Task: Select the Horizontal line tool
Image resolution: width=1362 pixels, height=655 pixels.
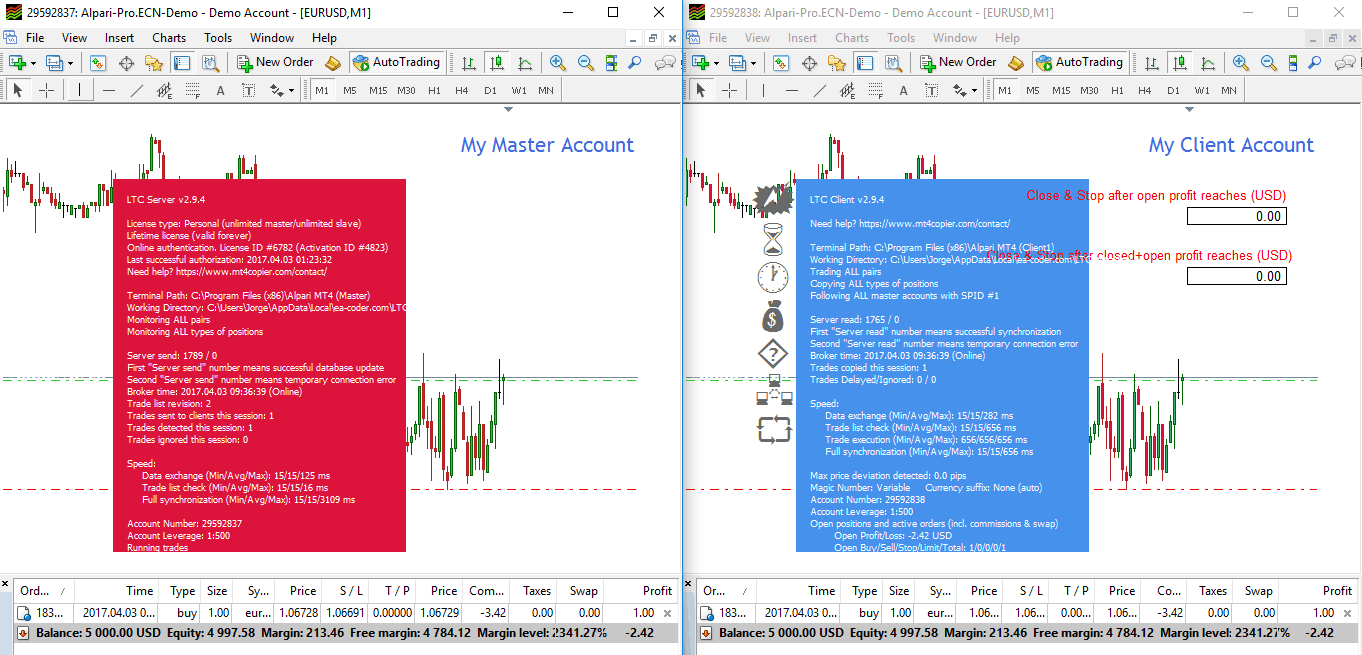Action: pyautogui.click(x=109, y=89)
